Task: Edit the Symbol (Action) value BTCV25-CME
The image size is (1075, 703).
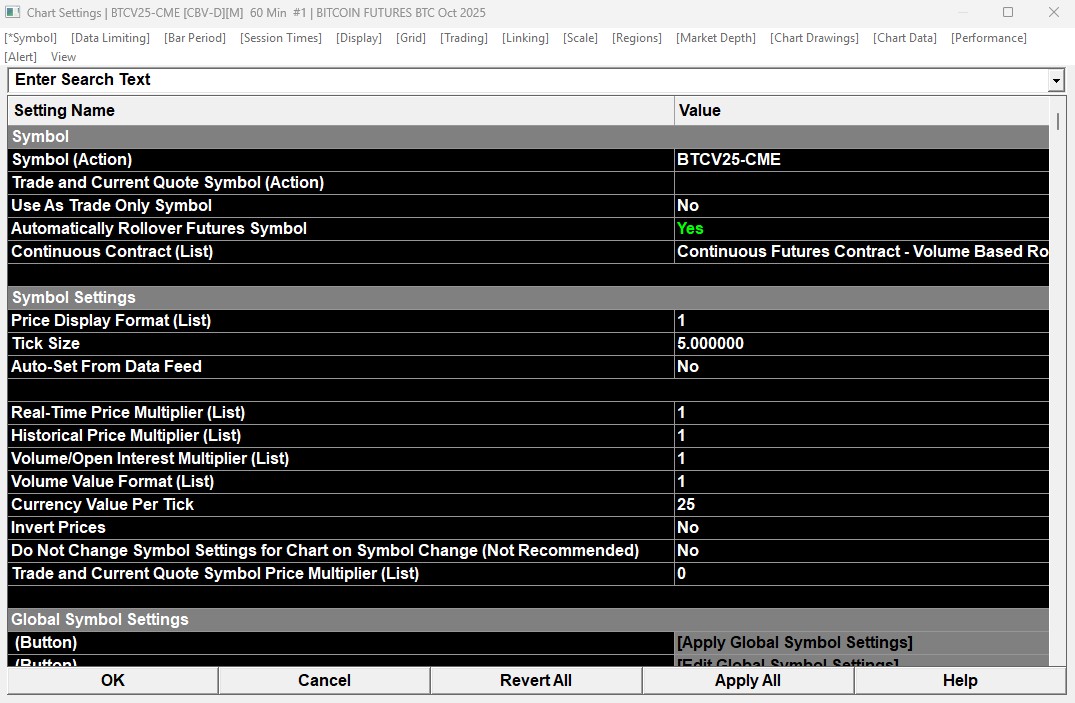Action: click(x=862, y=160)
